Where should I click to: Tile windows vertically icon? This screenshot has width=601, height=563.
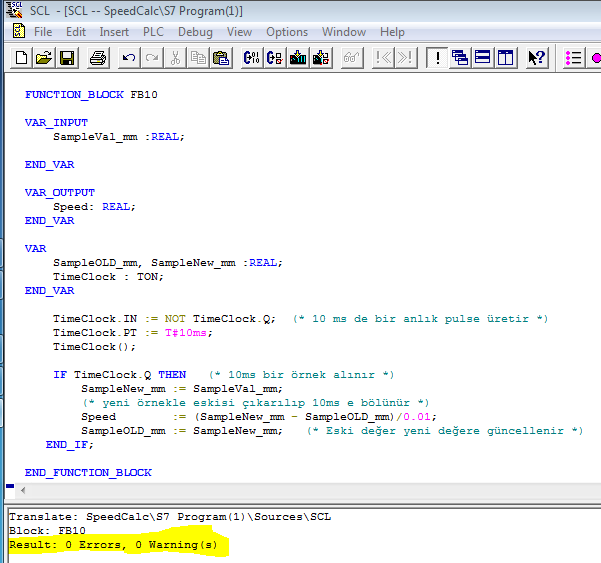tap(506, 58)
